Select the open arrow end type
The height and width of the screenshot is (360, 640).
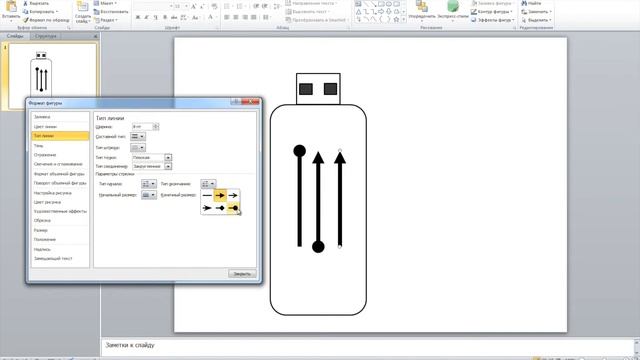point(233,196)
